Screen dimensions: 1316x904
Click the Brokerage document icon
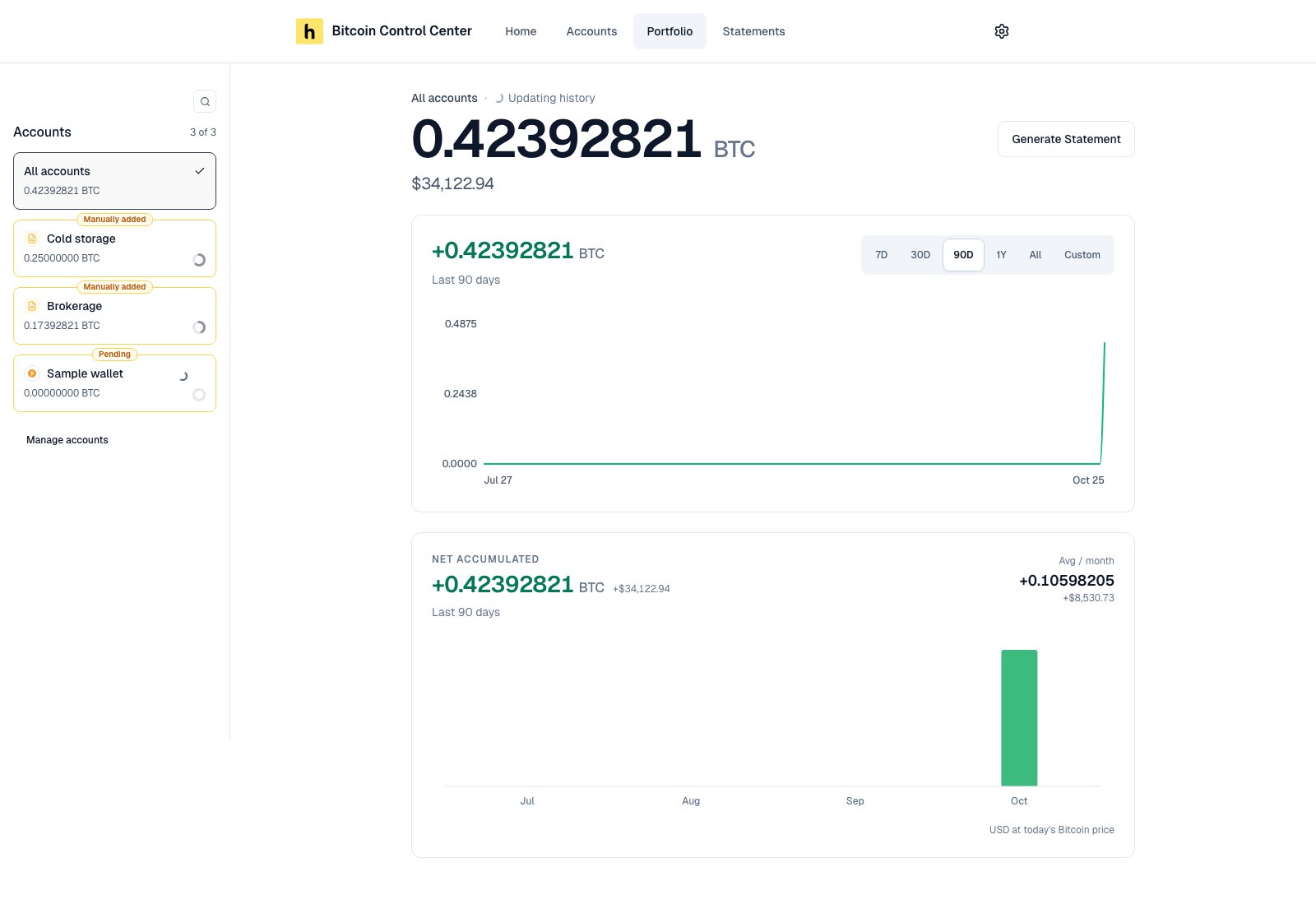(32, 306)
